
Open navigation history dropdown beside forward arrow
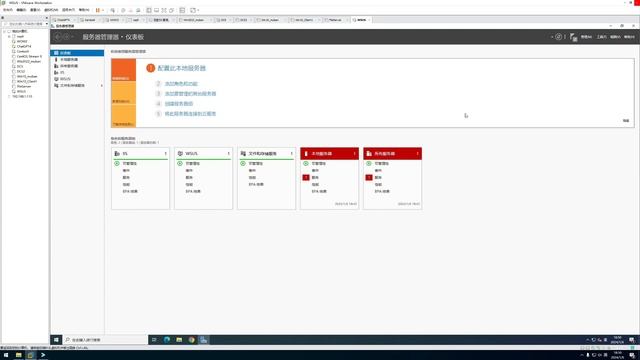point(73,37)
